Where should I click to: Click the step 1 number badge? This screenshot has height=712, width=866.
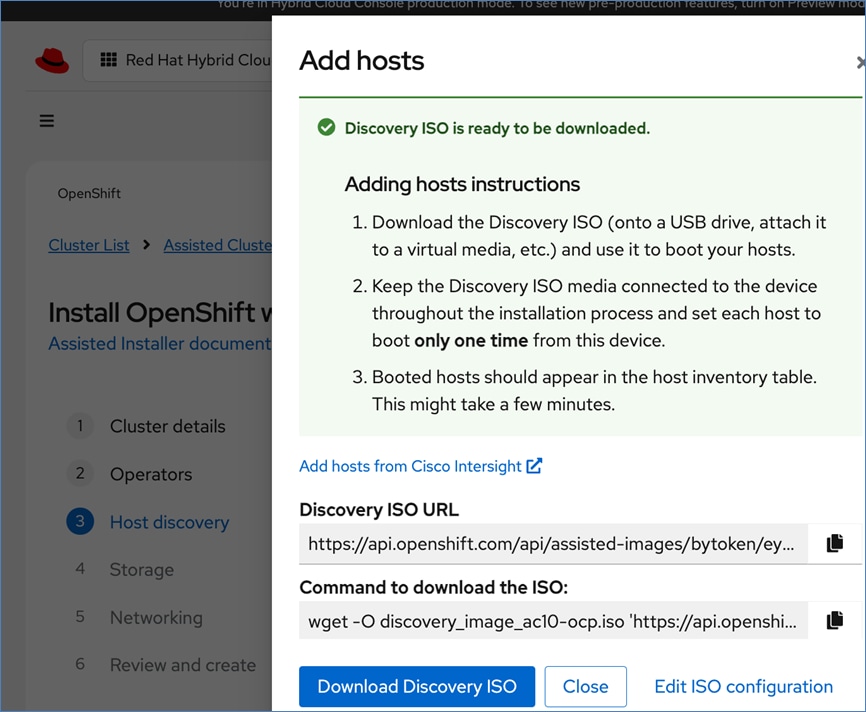pos(80,426)
